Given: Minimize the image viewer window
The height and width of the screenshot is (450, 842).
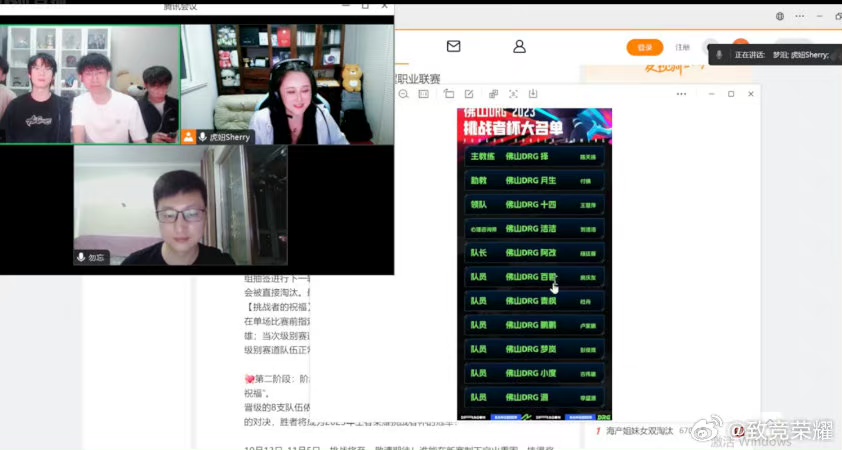Looking at the screenshot, I should (x=712, y=94).
